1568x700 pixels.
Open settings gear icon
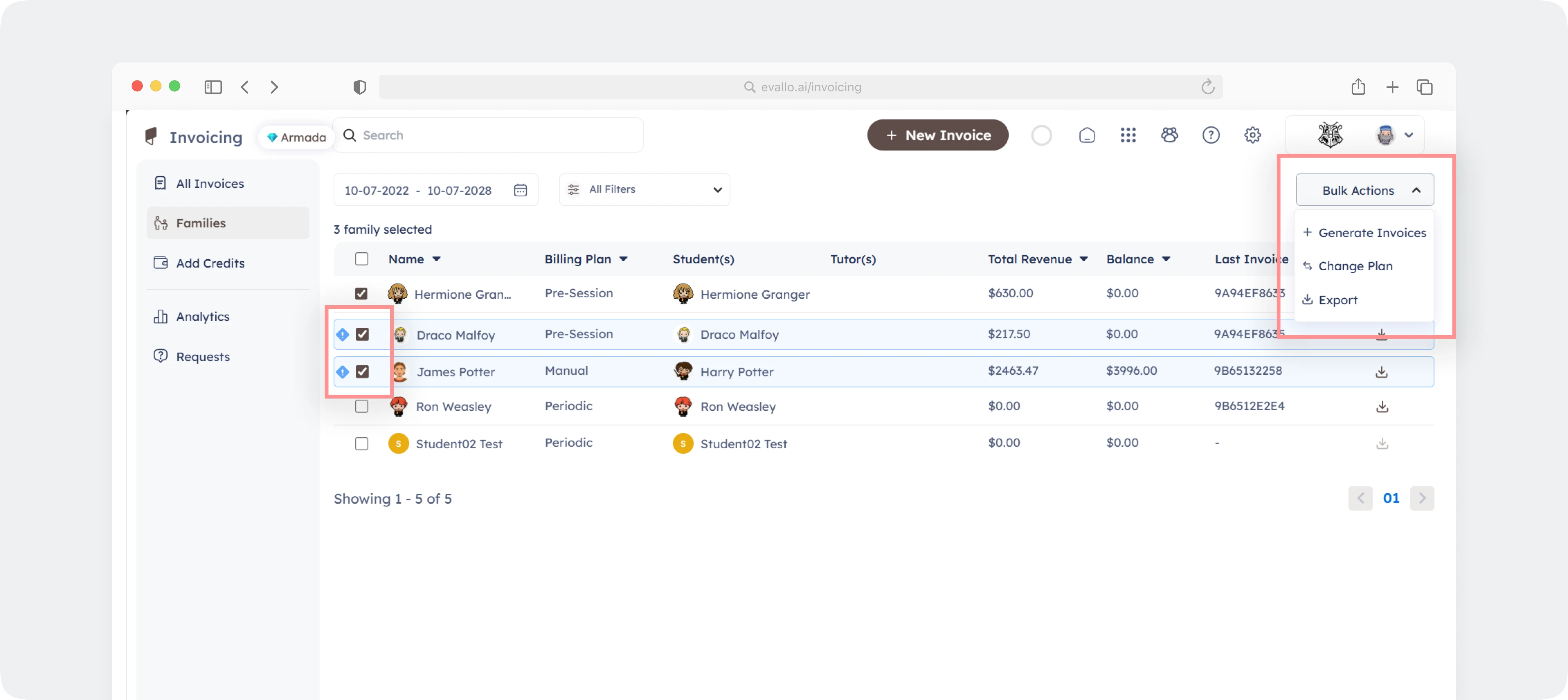1252,135
